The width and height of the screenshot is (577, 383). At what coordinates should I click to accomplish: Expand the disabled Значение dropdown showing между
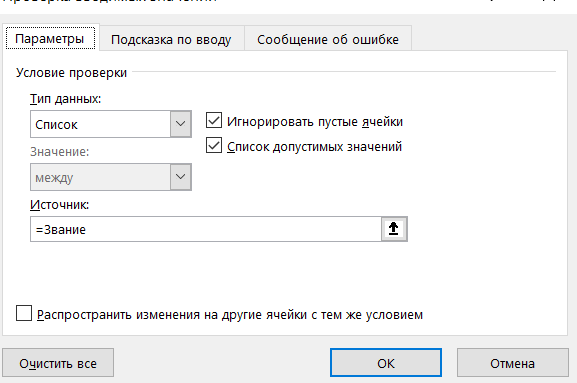point(111,177)
